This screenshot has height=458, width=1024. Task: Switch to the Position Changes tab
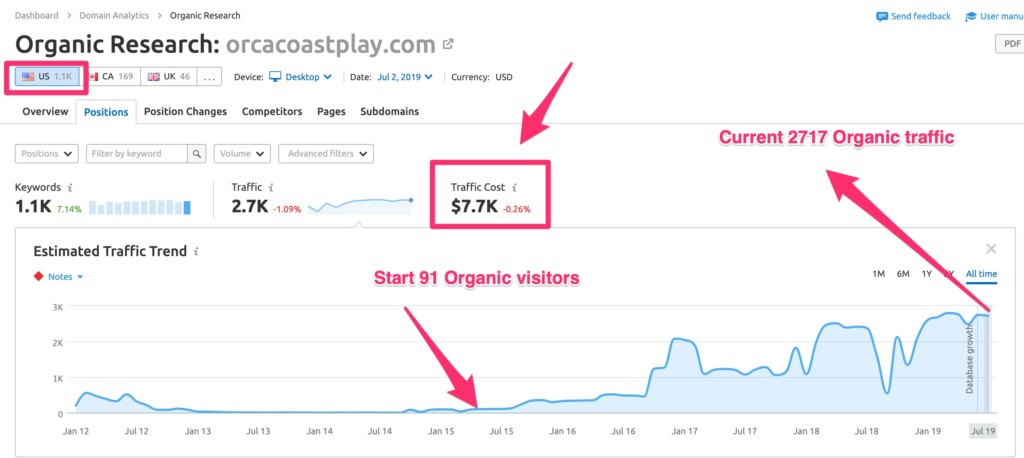(185, 112)
